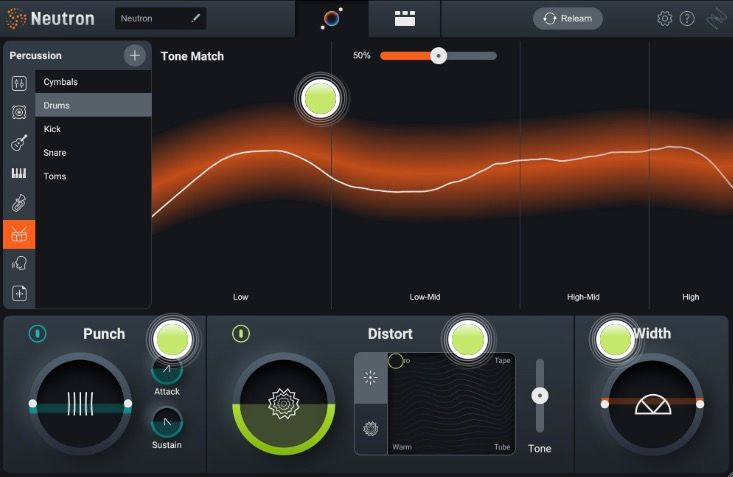Click the 50% Tone Match value

click(362, 56)
